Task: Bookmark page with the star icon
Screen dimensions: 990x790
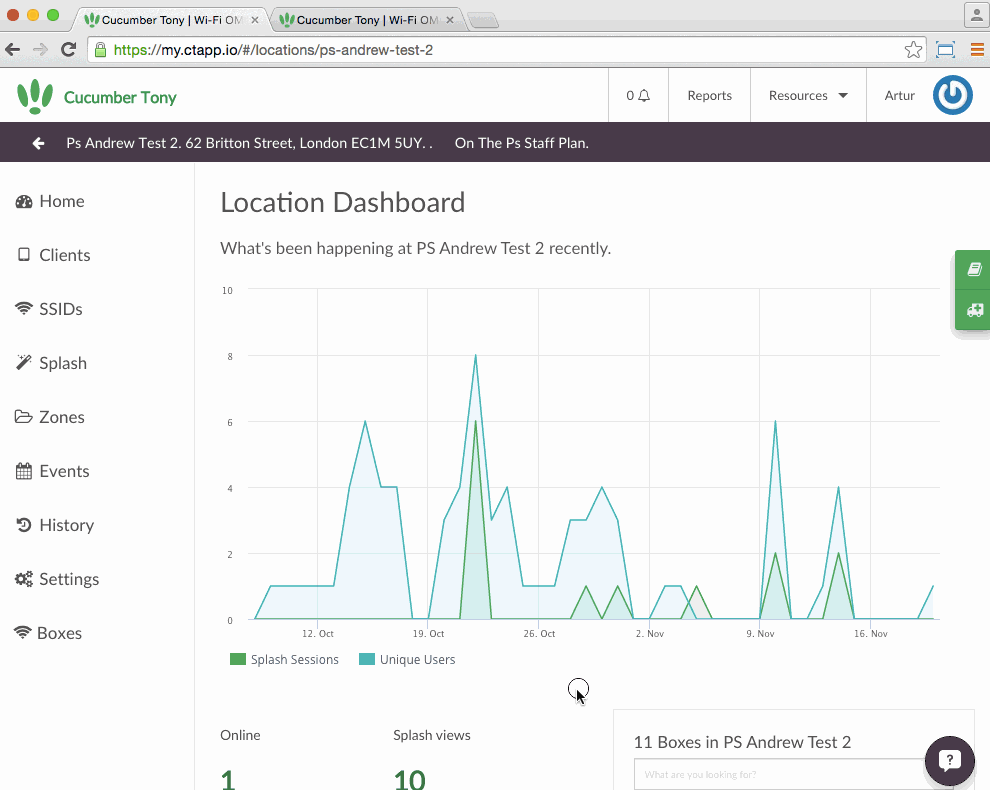Action: click(x=913, y=49)
